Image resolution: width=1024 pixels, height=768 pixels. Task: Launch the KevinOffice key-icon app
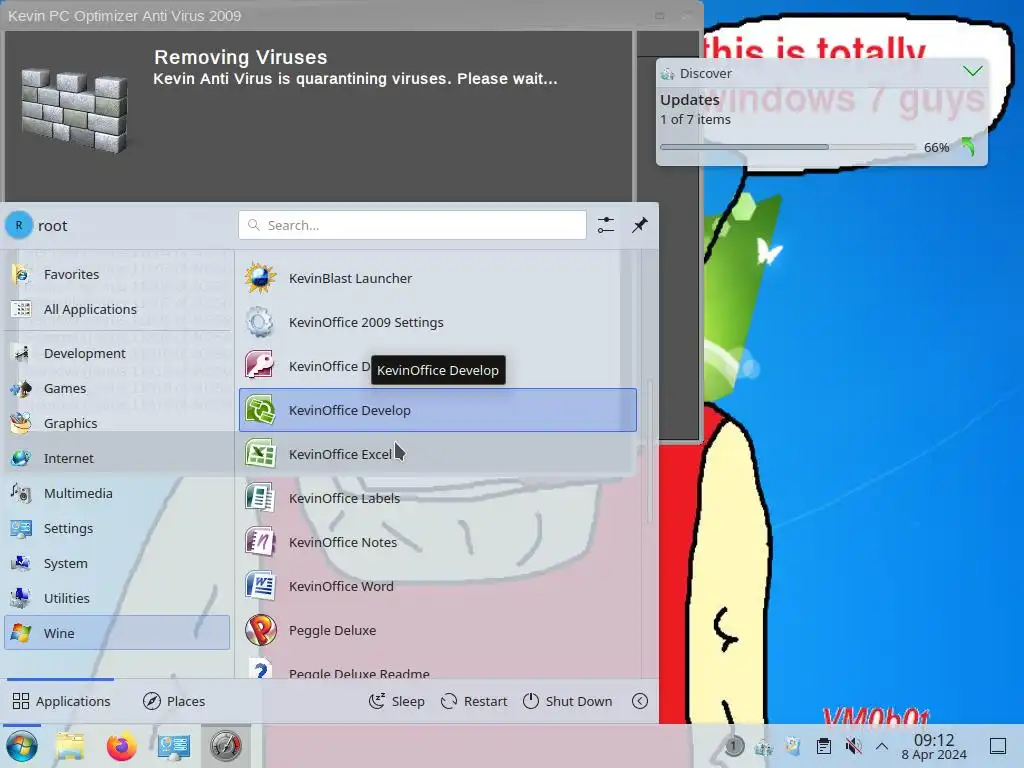[438, 366]
